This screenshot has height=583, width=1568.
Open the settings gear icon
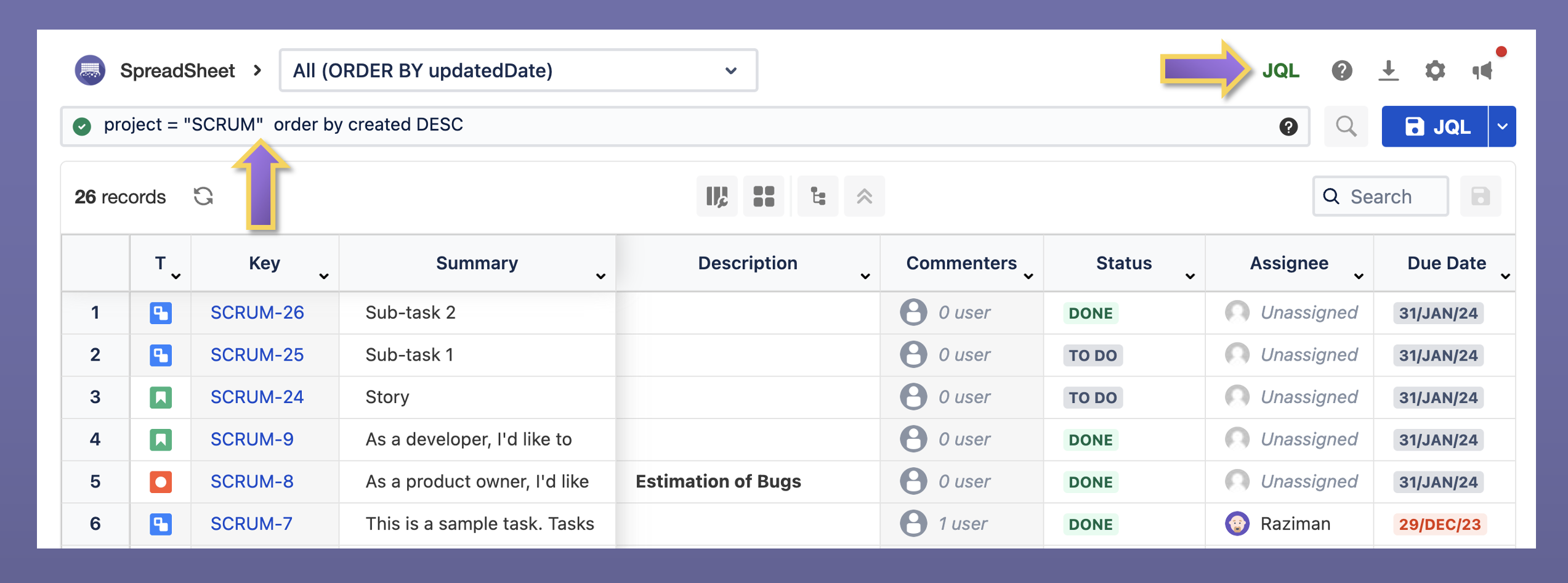click(1435, 71)
